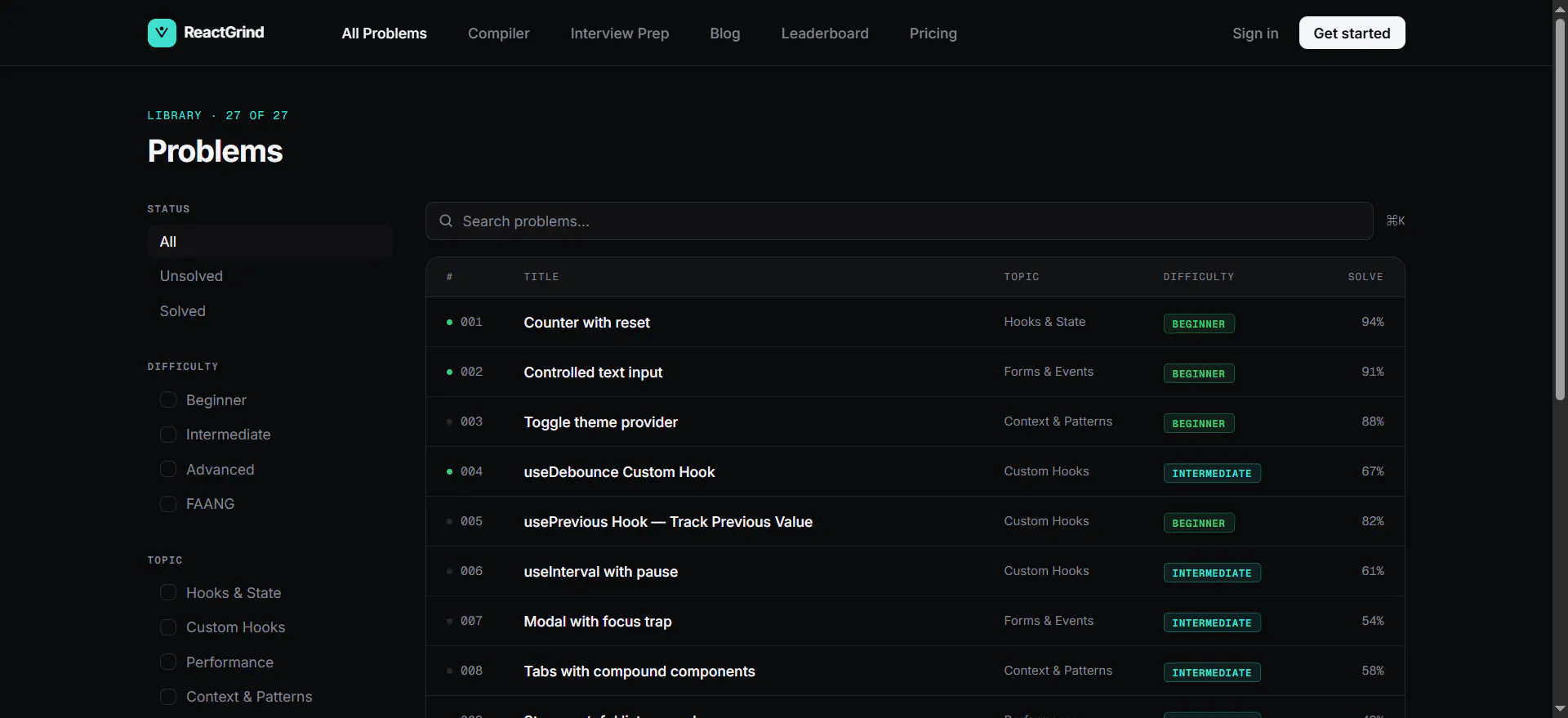
Task: Open useDebounce Custom Hook problem
Action: [x=619, y=472]
